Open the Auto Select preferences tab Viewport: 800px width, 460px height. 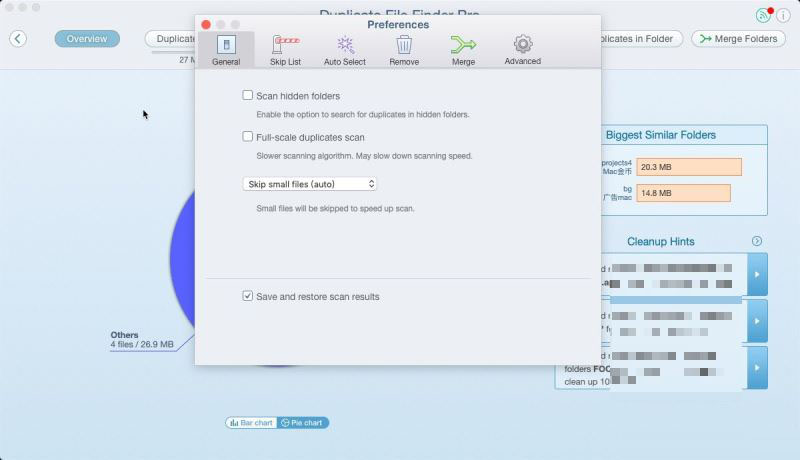[x=345, y=50]
